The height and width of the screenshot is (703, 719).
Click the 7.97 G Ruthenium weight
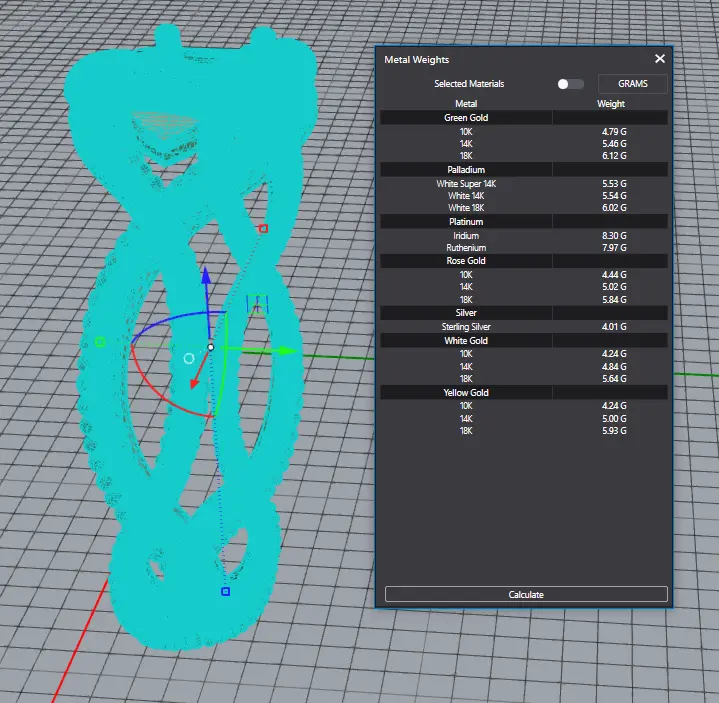(x=614, y=247)
